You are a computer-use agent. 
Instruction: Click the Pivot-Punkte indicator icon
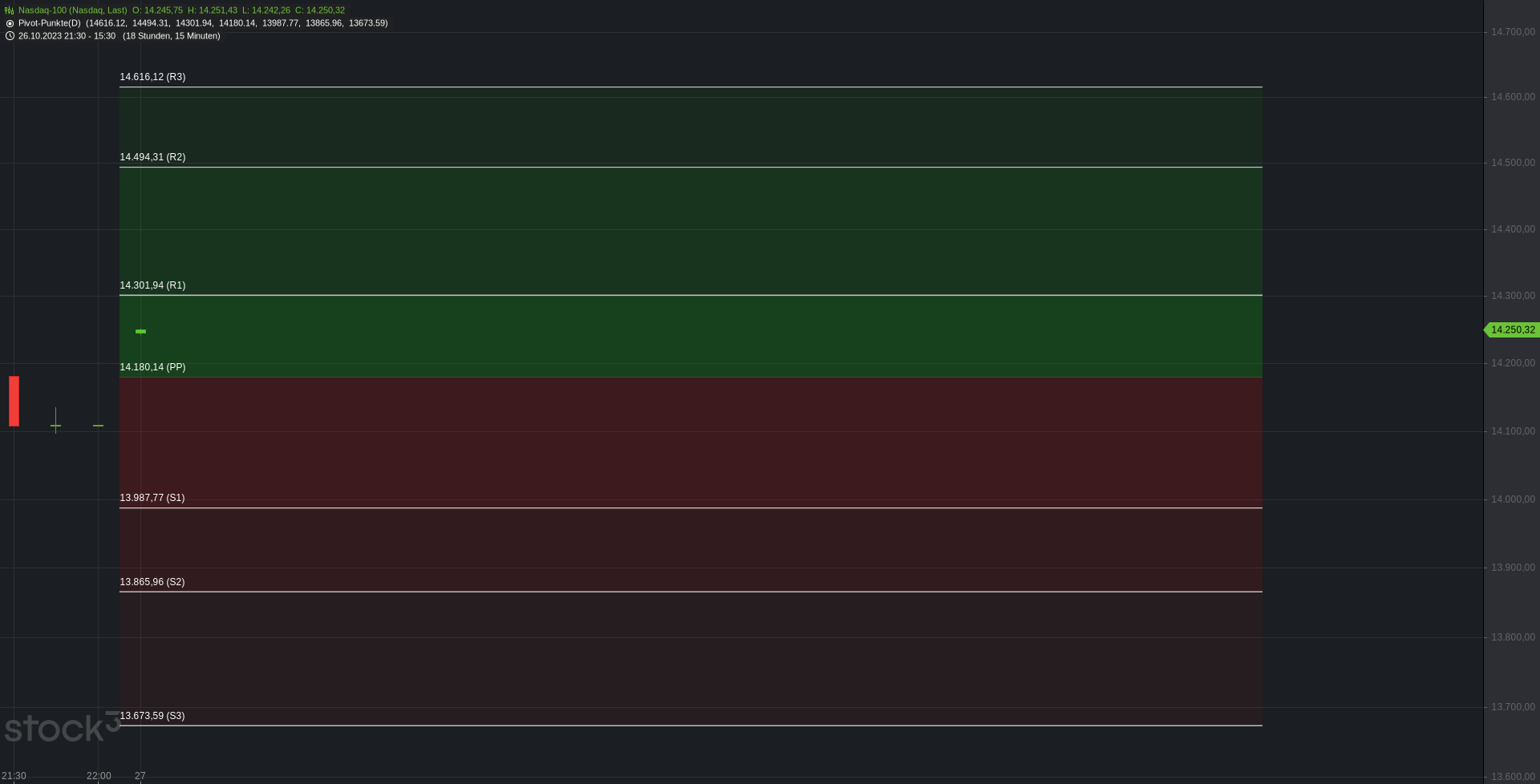pyautogui.click(x=10, y=23)
